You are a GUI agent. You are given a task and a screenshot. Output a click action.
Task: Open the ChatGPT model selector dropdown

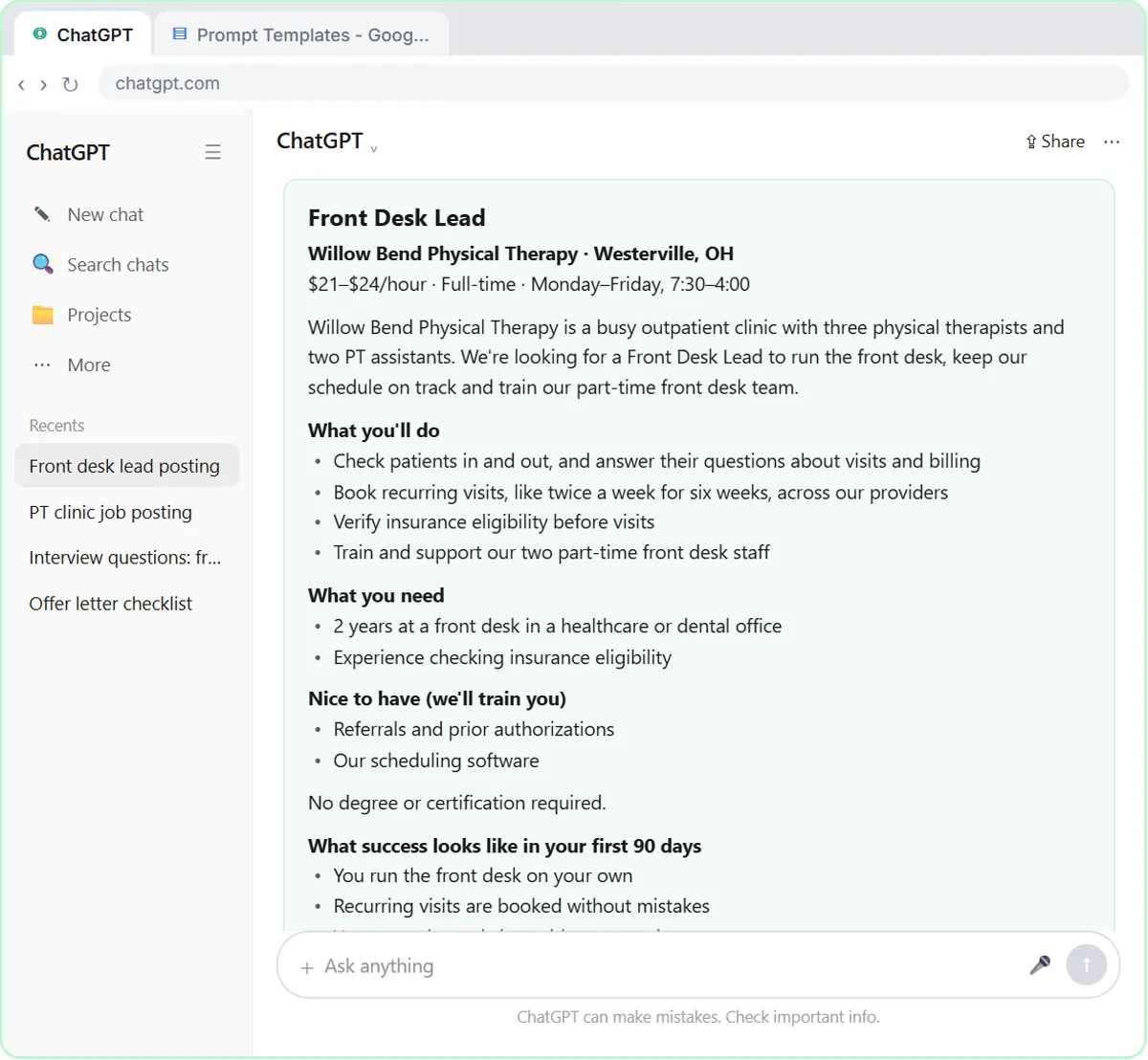[326, 142]
